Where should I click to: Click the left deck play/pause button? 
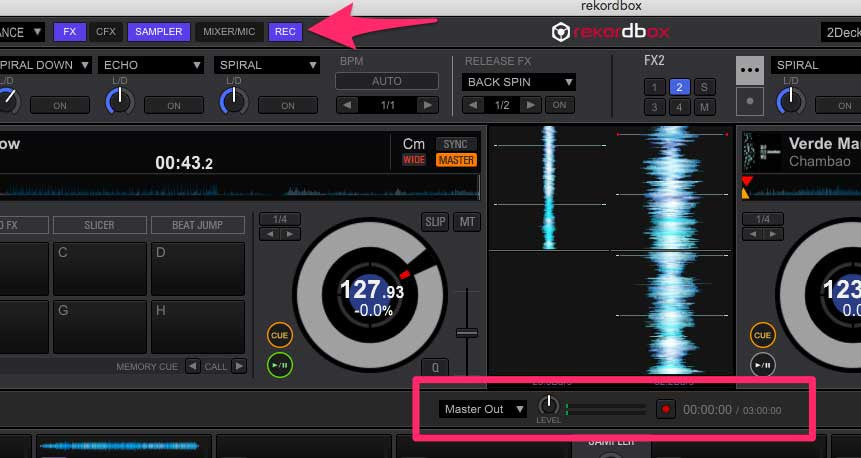279,365
